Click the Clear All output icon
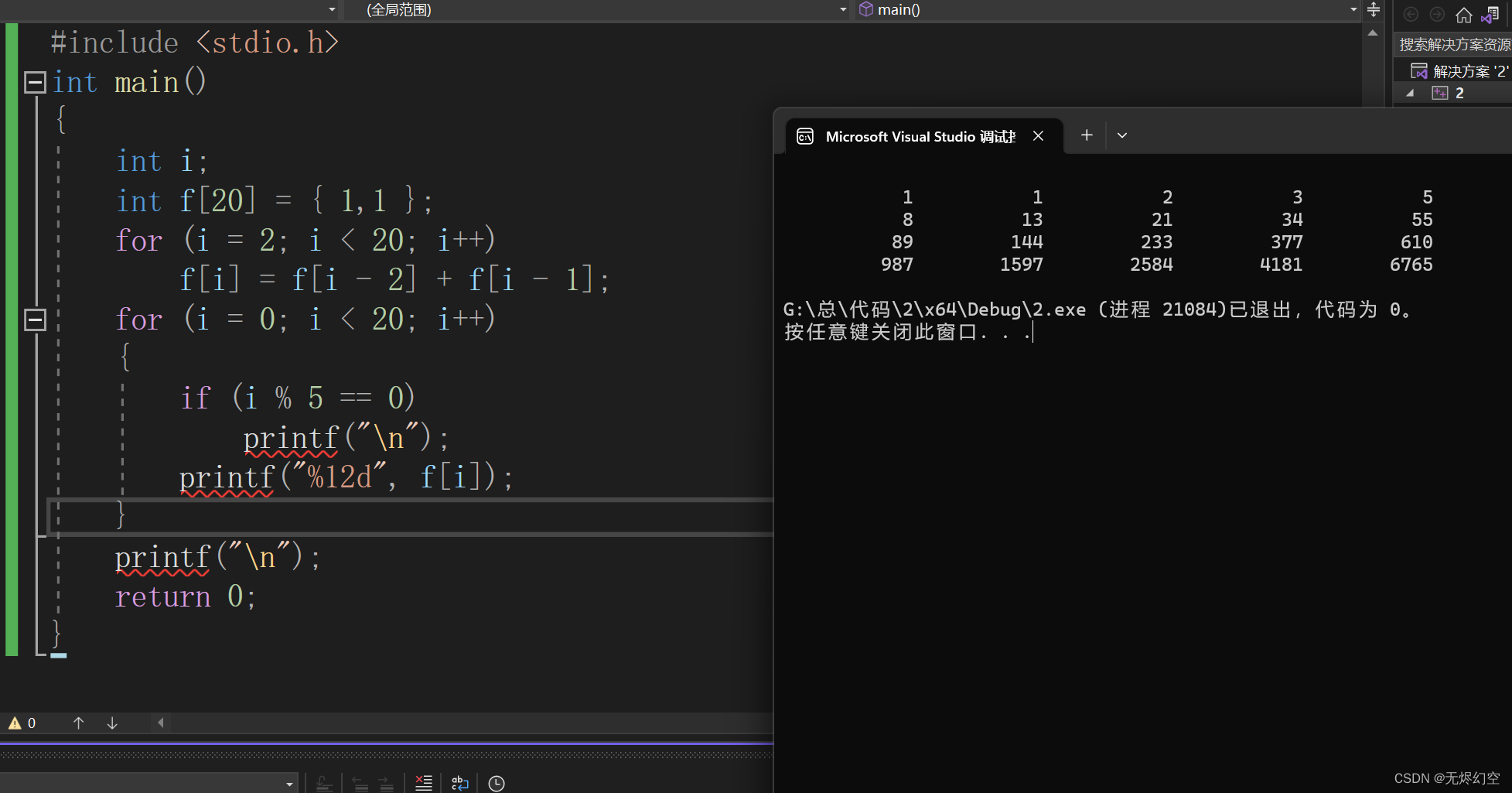The image size is (1512, 793). 424,783
